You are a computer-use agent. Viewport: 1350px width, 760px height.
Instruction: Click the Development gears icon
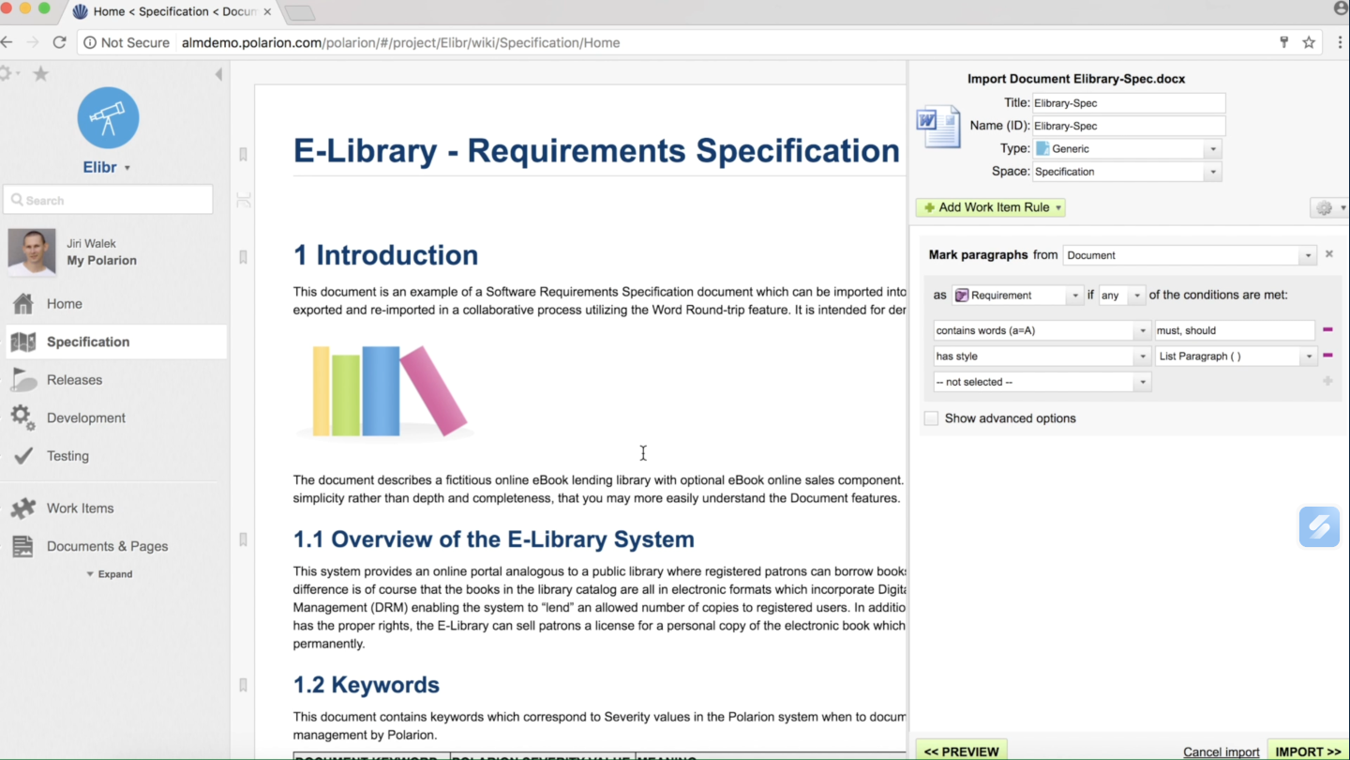pos(23,418)
